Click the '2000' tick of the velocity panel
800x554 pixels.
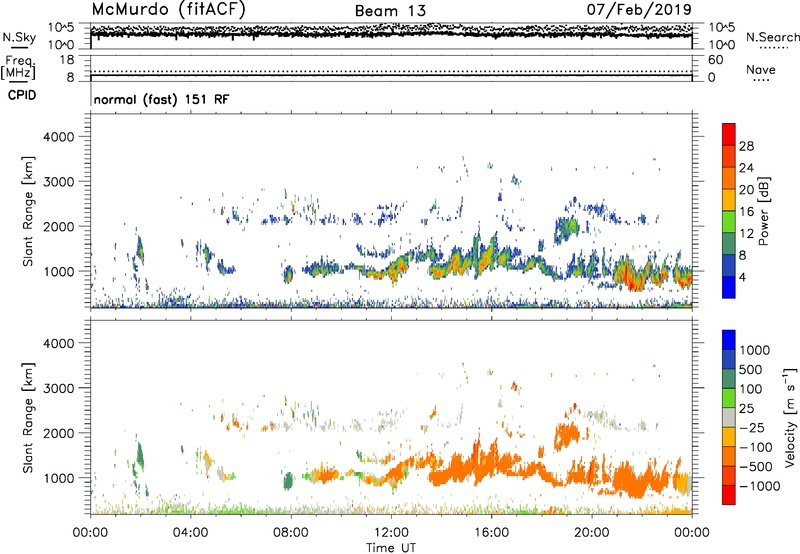[x=59, y=433]
